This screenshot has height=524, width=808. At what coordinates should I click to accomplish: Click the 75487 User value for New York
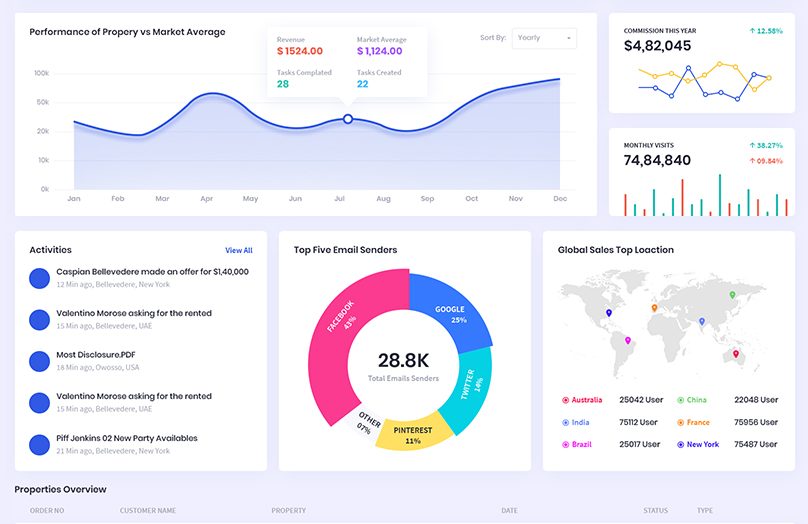point(756,444)
